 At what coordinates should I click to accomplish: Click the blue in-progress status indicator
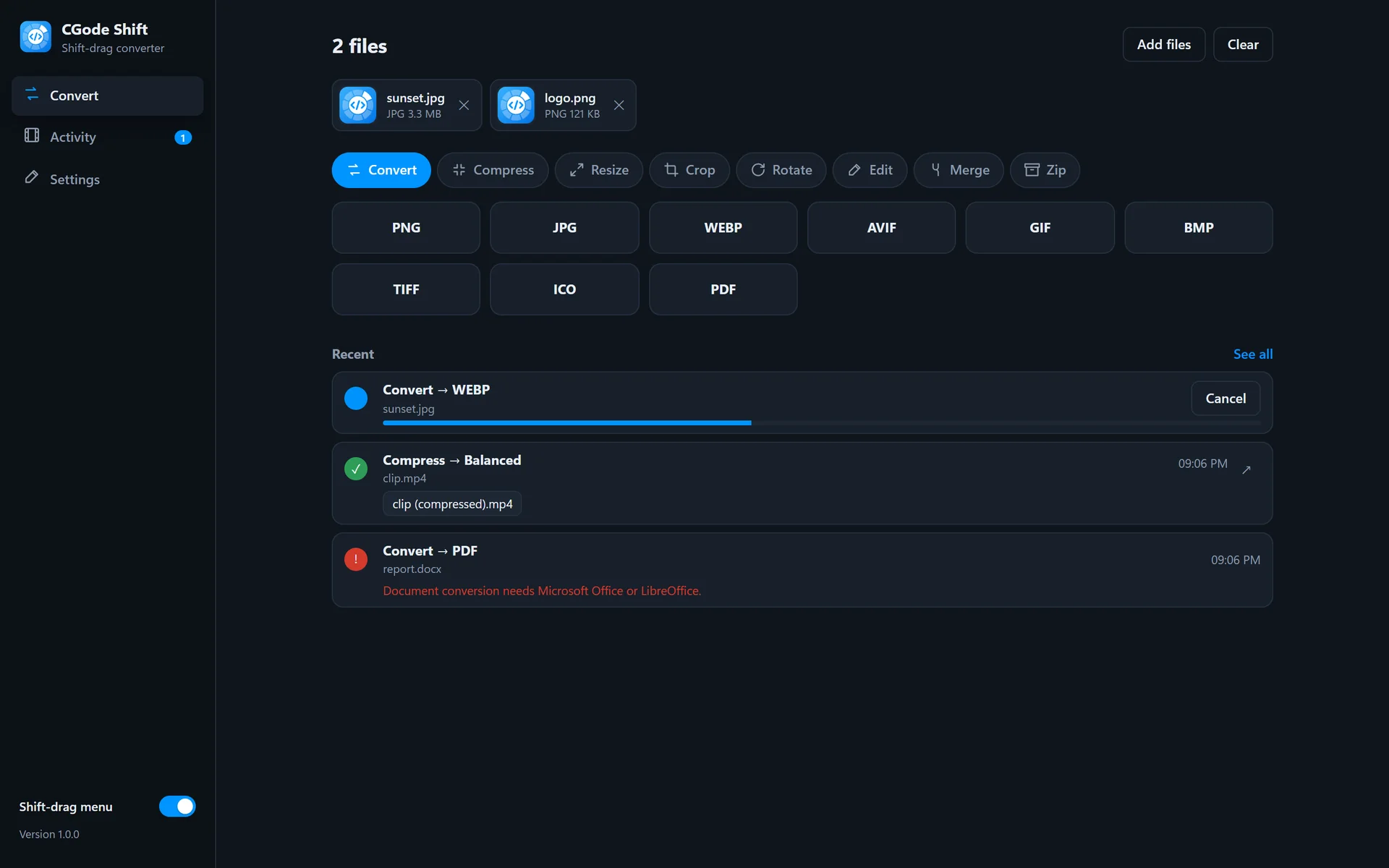click(356, 399)
